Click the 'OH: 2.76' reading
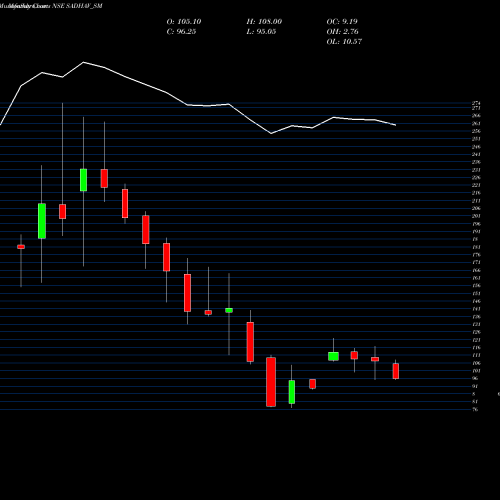Screen dimensions: 500x500 pyautogui.click(x=342, y=32)
